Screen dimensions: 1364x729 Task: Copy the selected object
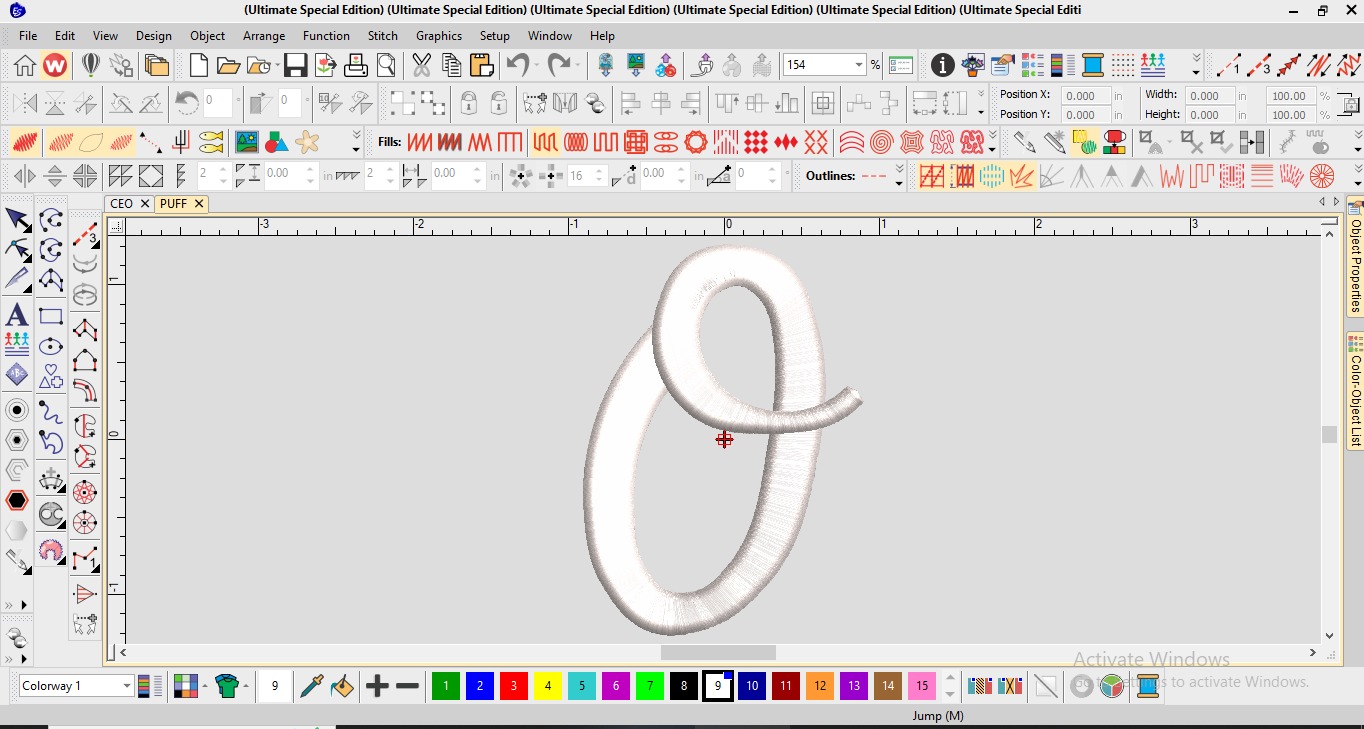[x=451, y=66]
